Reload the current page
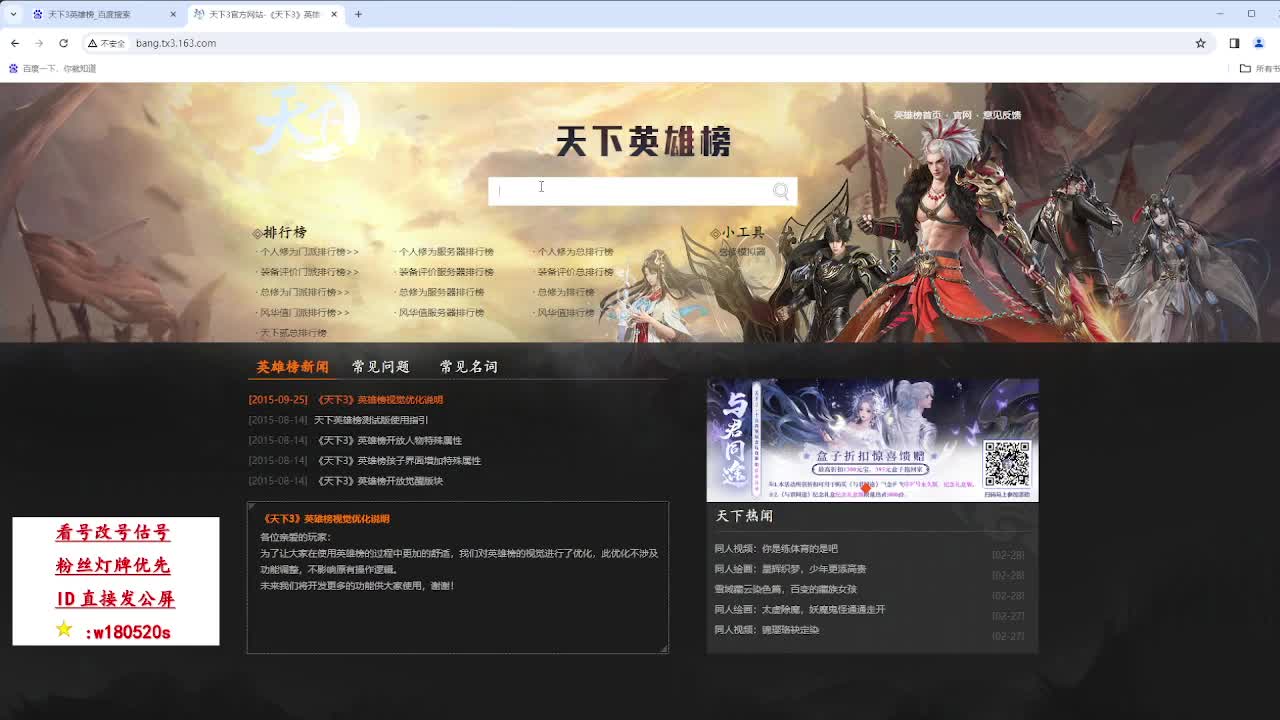 coord(63,43)
